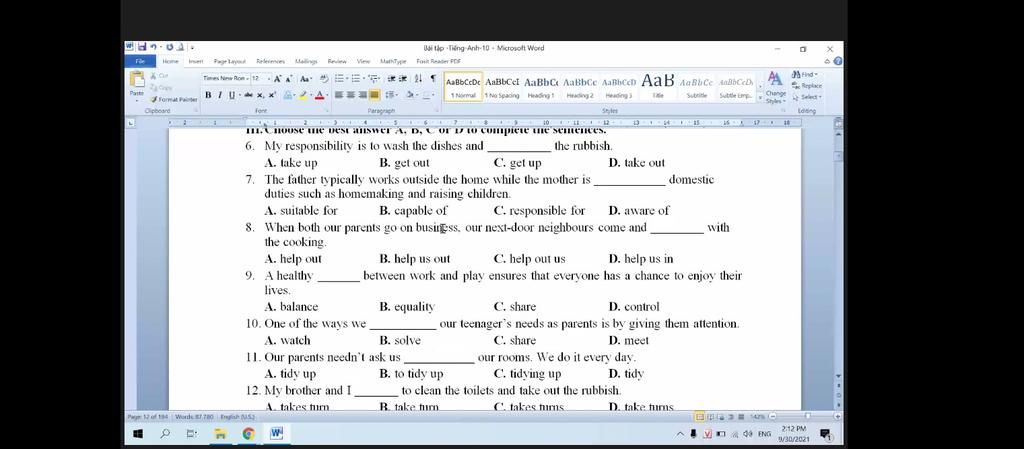
Task: Save the document from Quick Access Toolbar
Action: (142, 47)
